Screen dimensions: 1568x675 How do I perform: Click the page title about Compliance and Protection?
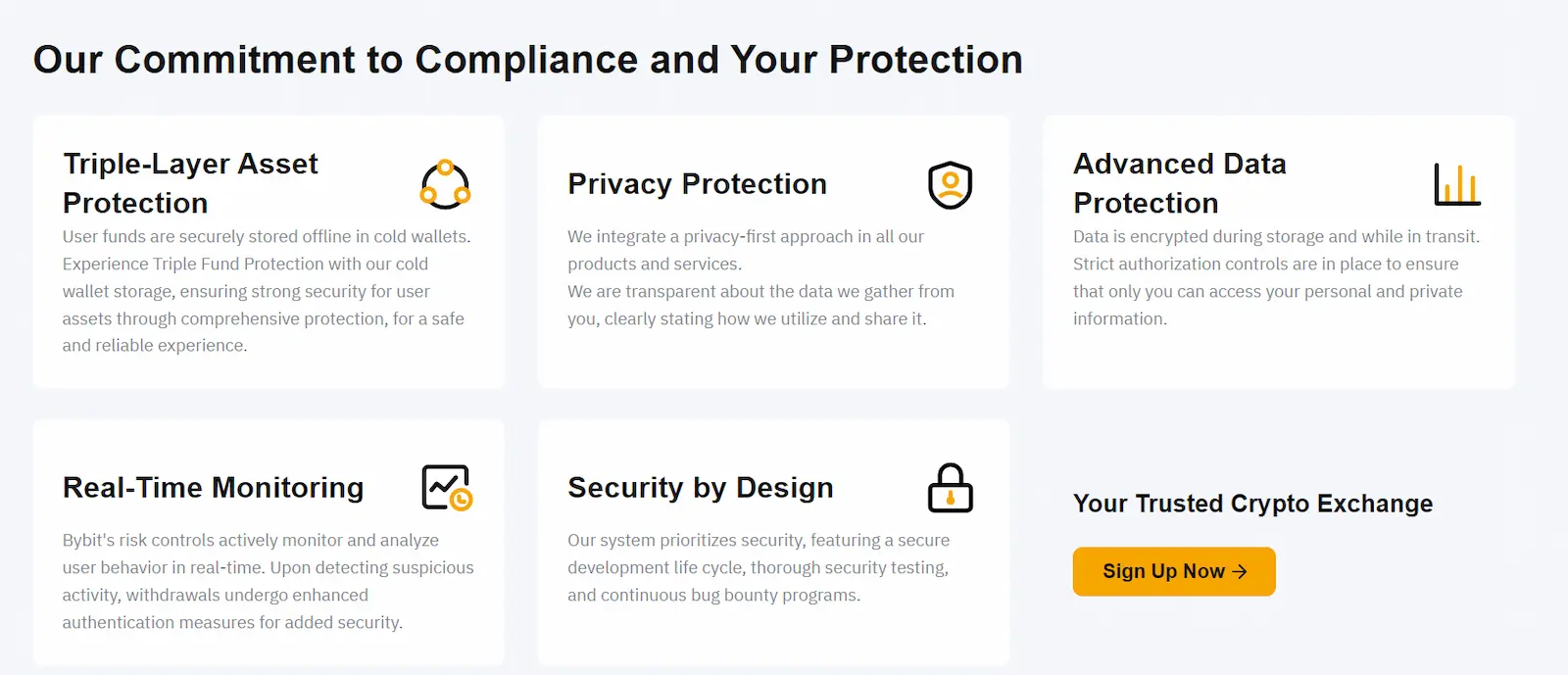pyautogui.click(x=527, y=60)
